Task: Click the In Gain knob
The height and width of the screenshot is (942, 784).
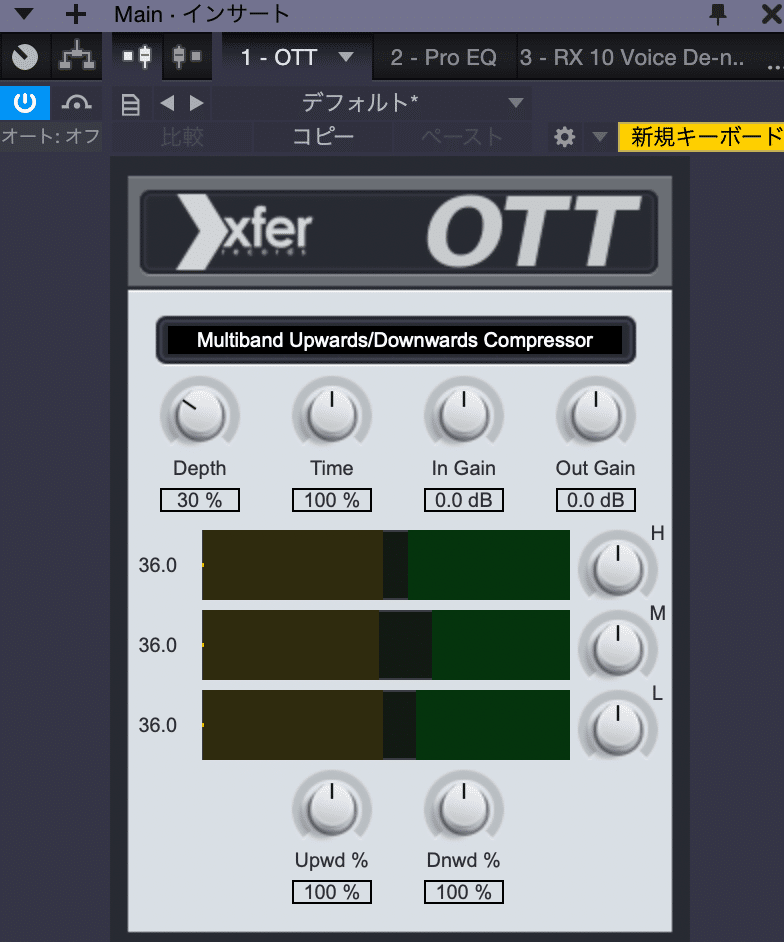Action: pyautogui.click(x=464, y=415)
